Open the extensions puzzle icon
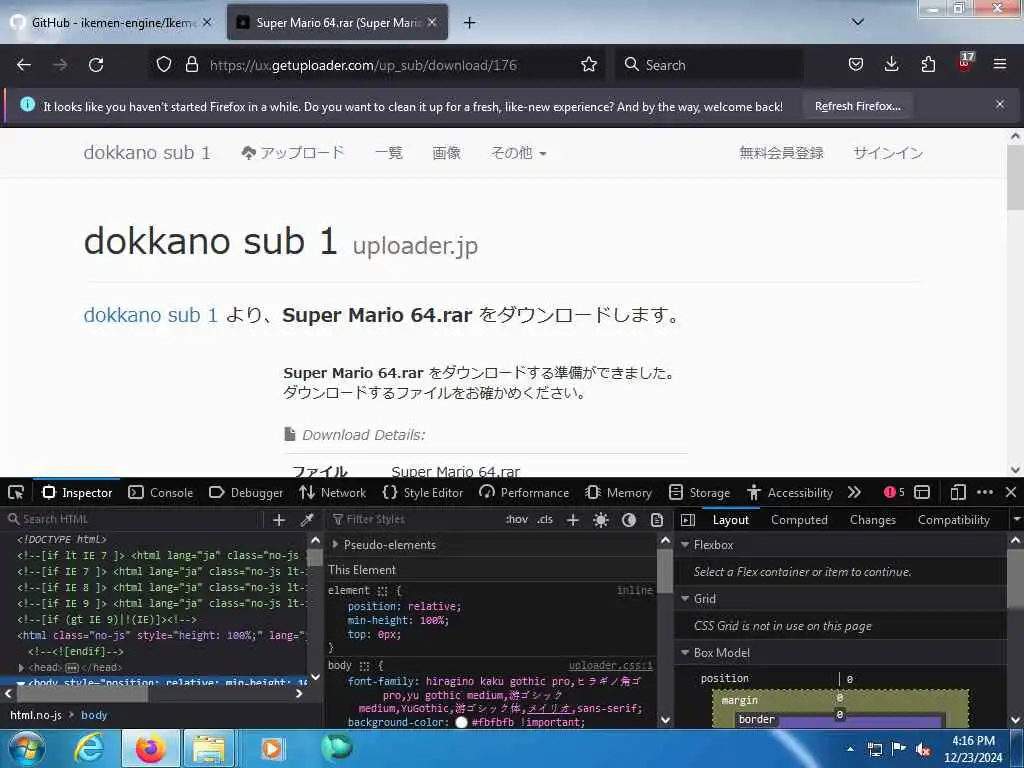Screen dimensions: 1024x768 [x=928, y=65]
